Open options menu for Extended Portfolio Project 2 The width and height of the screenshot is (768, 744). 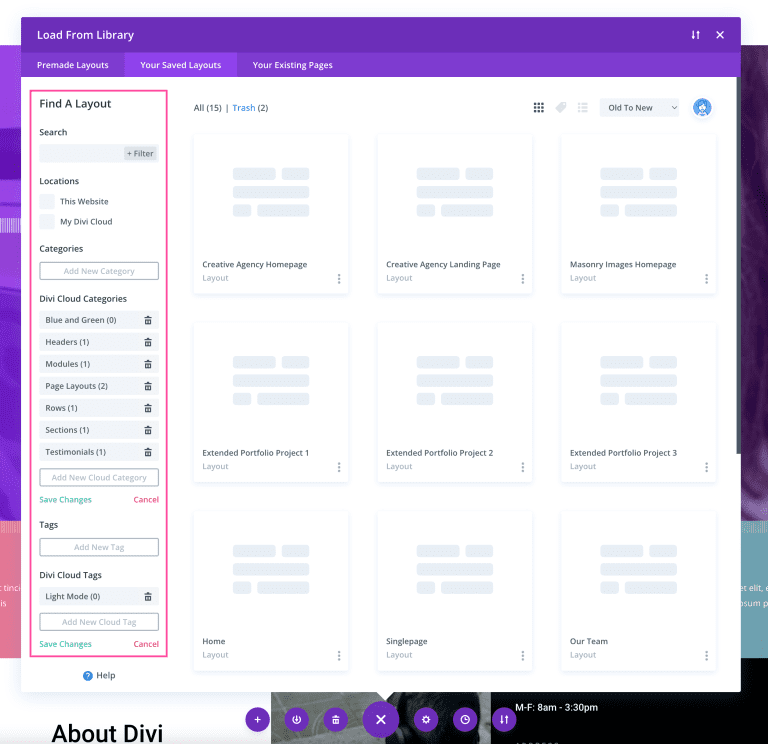click(523, 467)
